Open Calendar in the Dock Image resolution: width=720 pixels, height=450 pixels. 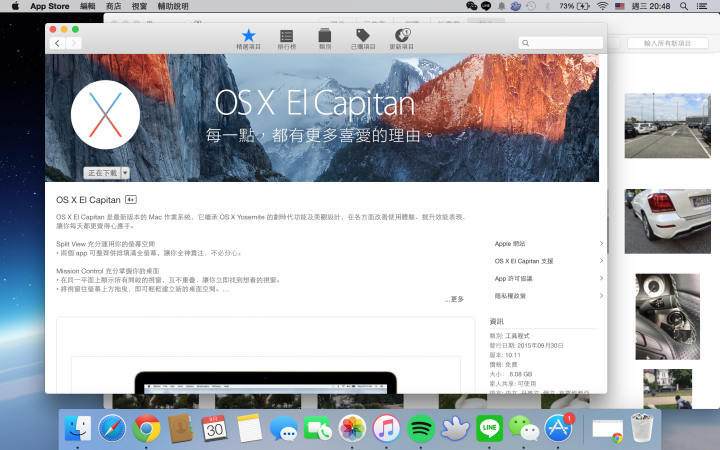(214, 428)
